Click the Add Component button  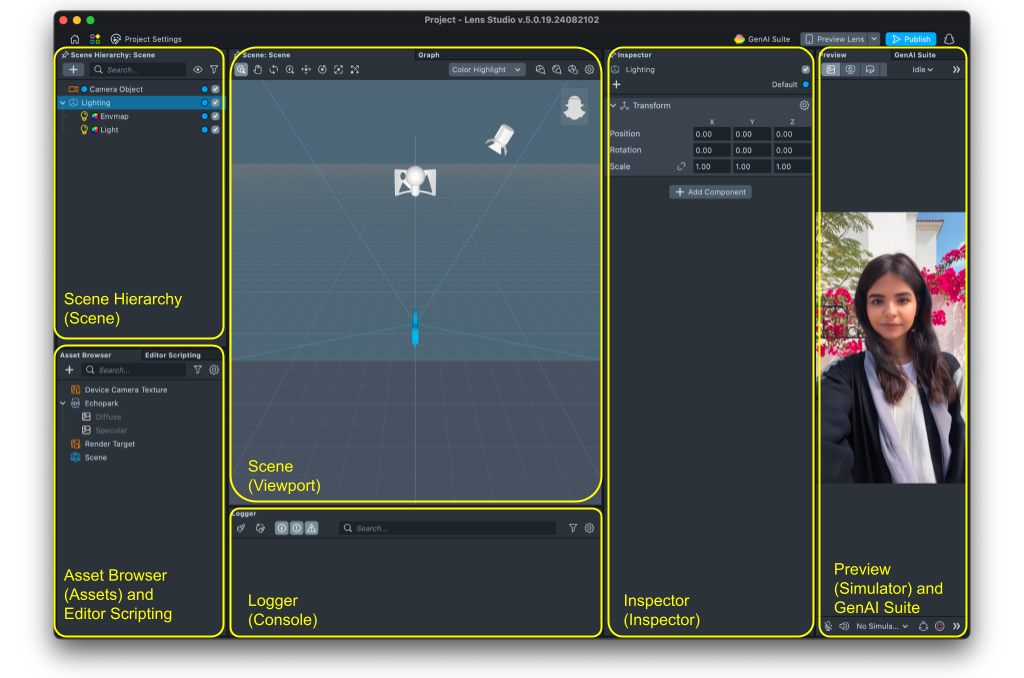coord(710,192)
